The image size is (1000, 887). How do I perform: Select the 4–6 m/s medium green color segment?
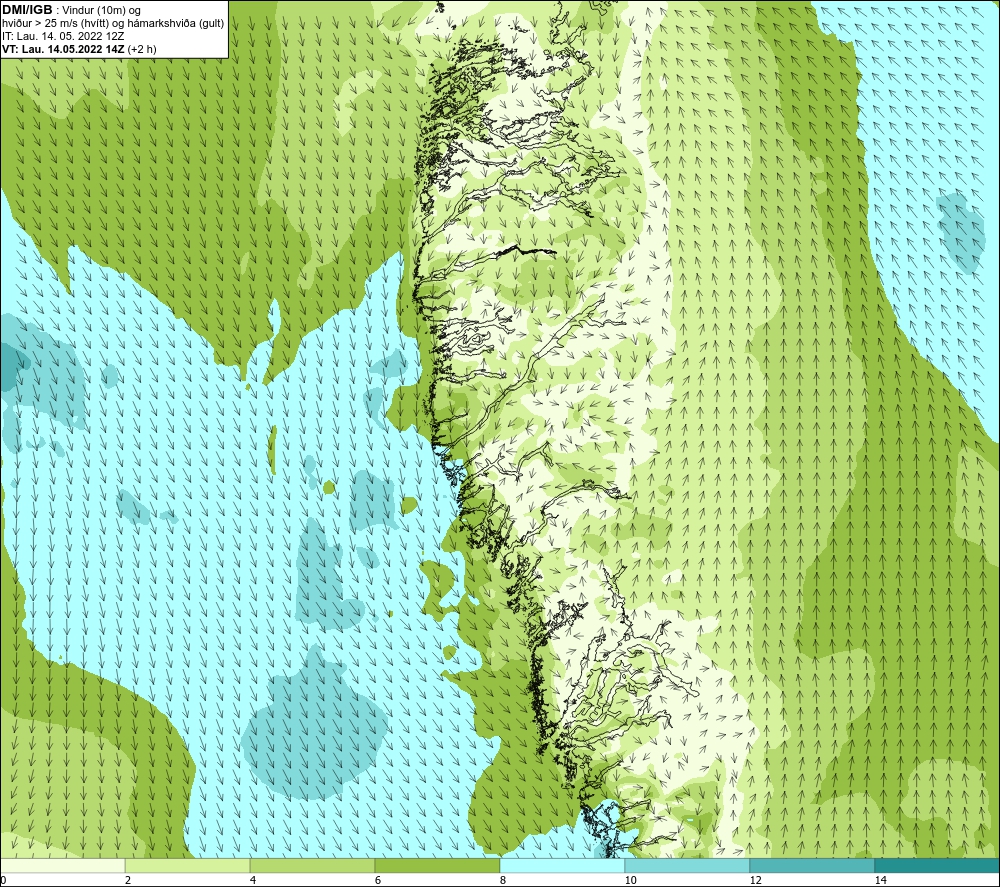click(x=312, y=865)
